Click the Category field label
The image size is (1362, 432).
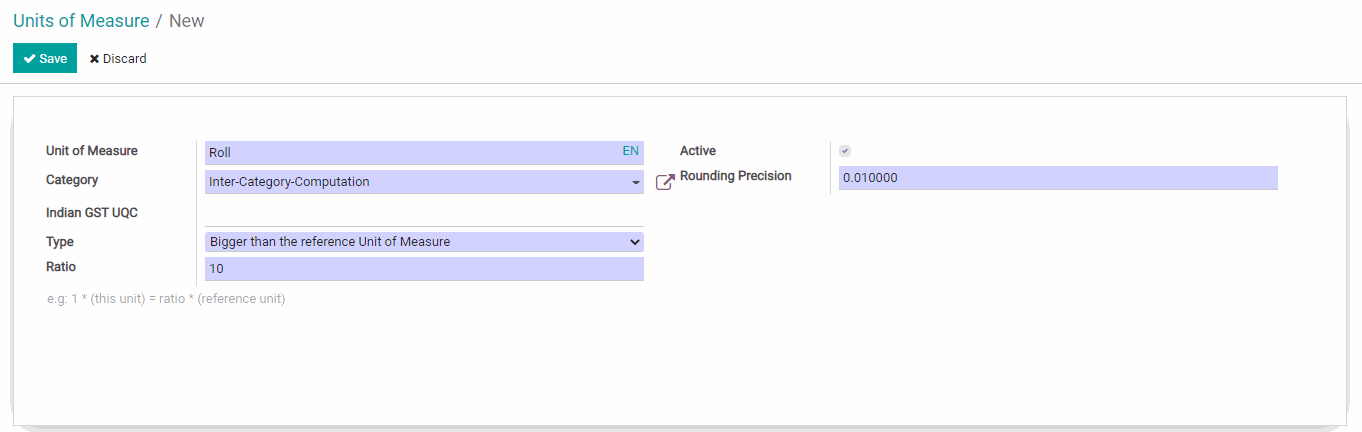(72, 180)
